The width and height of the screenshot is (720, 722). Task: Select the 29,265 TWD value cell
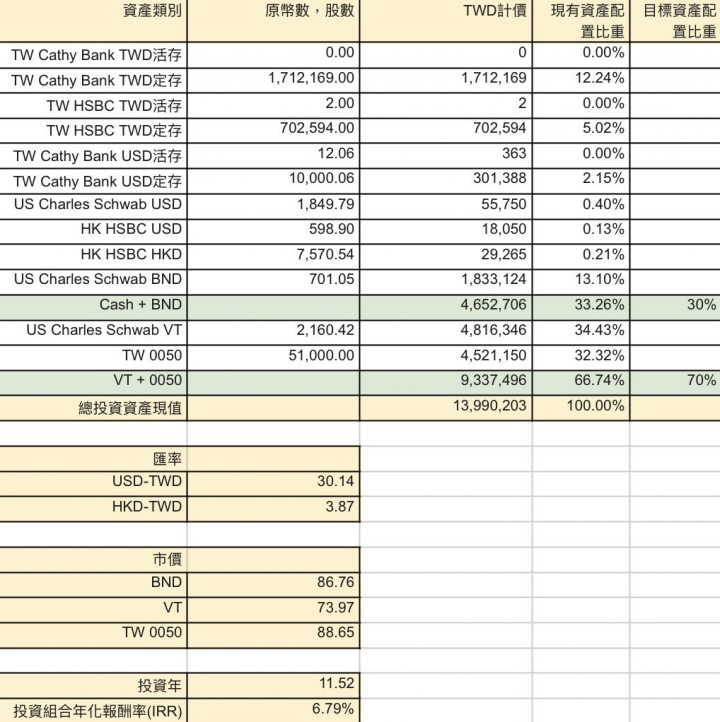pos(446,256)
